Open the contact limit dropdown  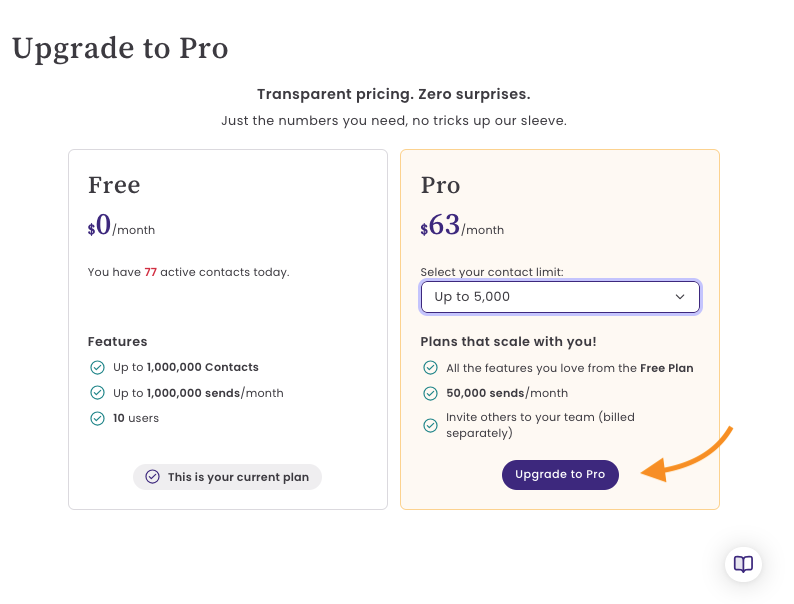560,297
